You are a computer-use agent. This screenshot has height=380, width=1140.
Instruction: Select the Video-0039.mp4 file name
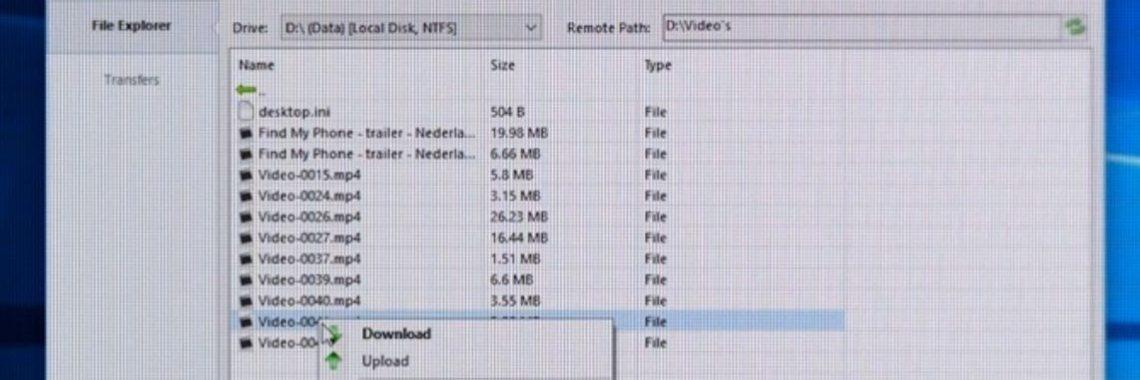(x=310, y=280)
